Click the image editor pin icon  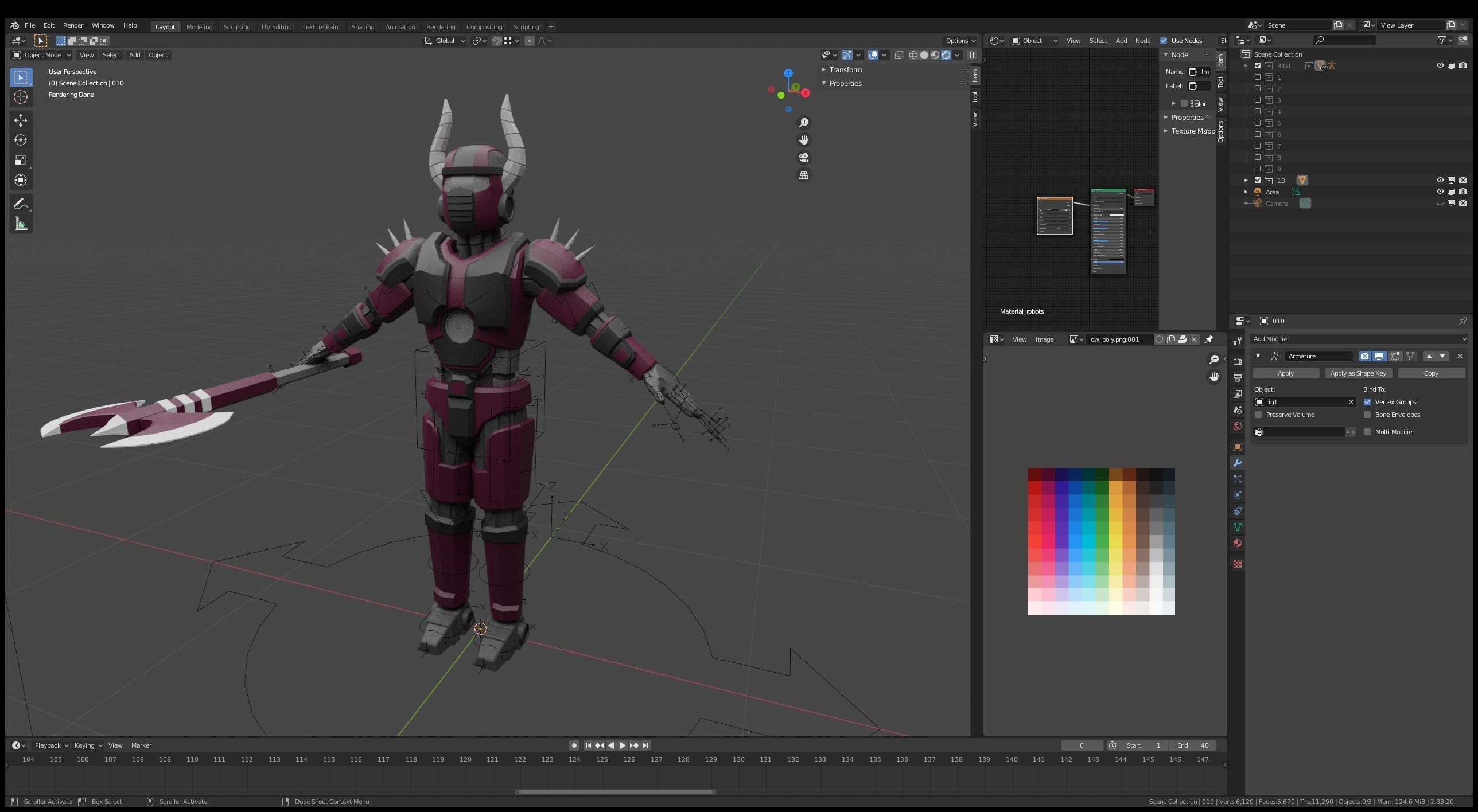(1209, 339)
